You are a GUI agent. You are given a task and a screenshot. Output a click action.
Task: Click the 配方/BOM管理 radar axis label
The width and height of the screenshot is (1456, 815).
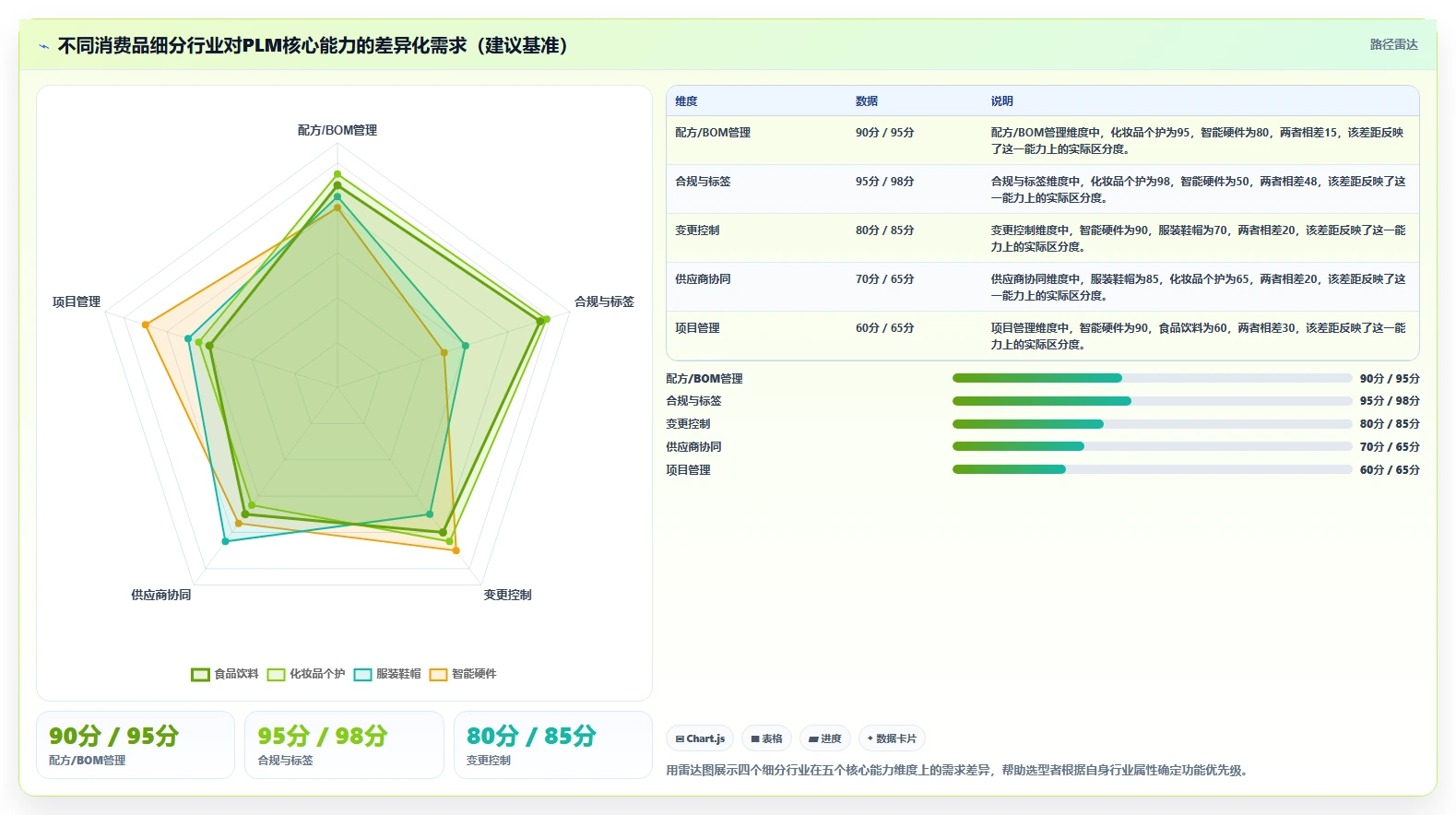point(337,131)
